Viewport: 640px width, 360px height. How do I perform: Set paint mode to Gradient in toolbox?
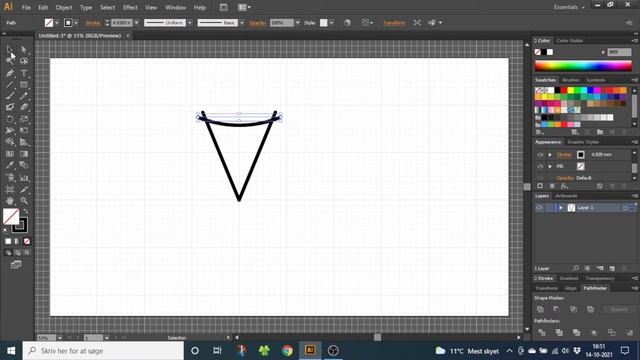(x=17, y=241)
